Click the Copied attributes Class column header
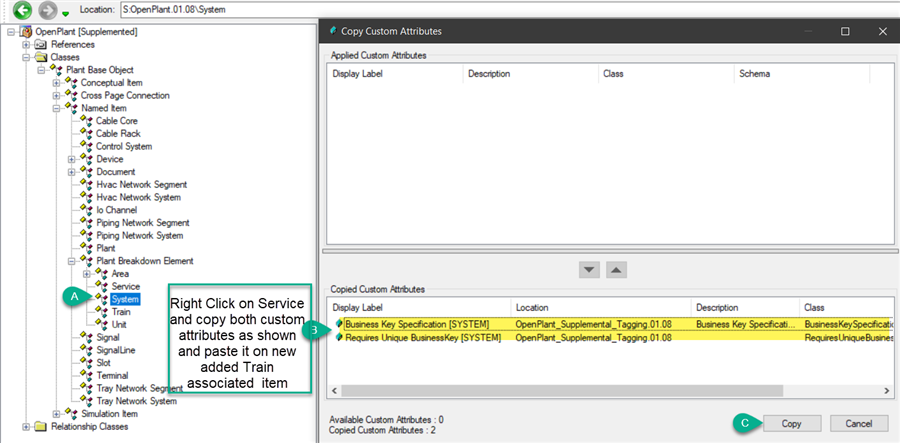This screenshot has width=900, height=443. tap(847, 308)
